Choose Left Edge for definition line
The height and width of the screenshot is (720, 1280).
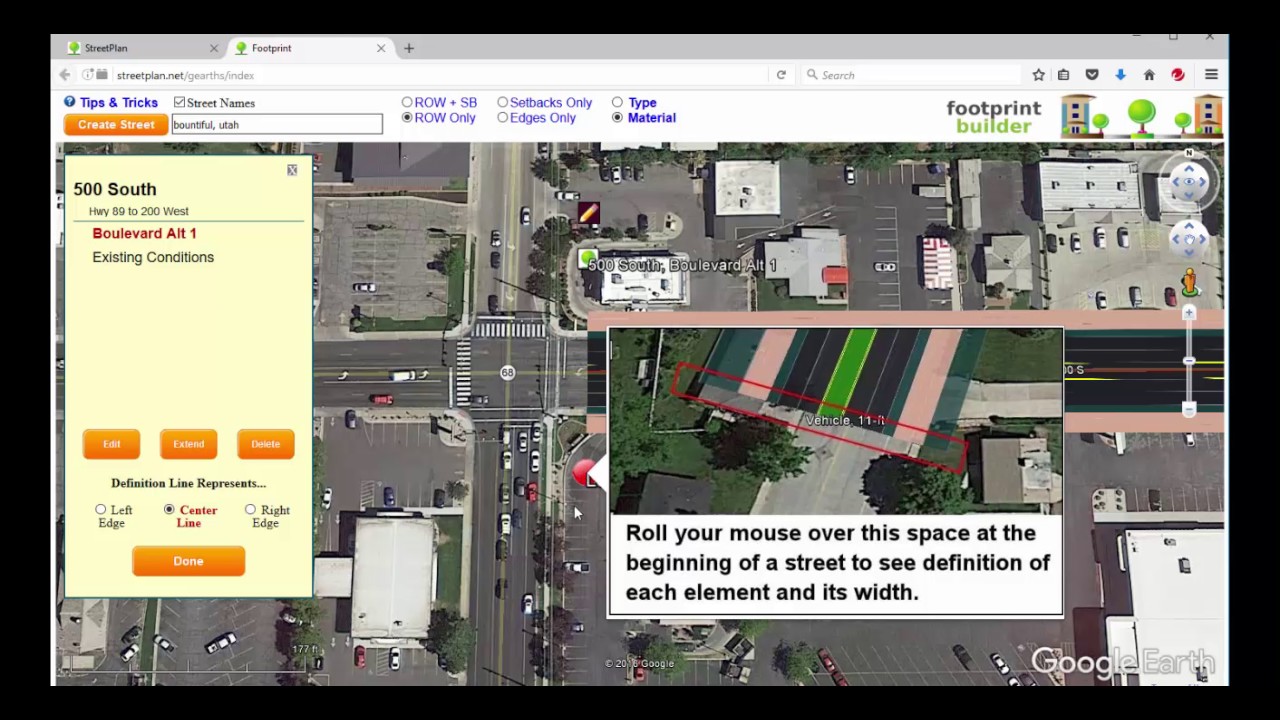click(x=100, y=510)
